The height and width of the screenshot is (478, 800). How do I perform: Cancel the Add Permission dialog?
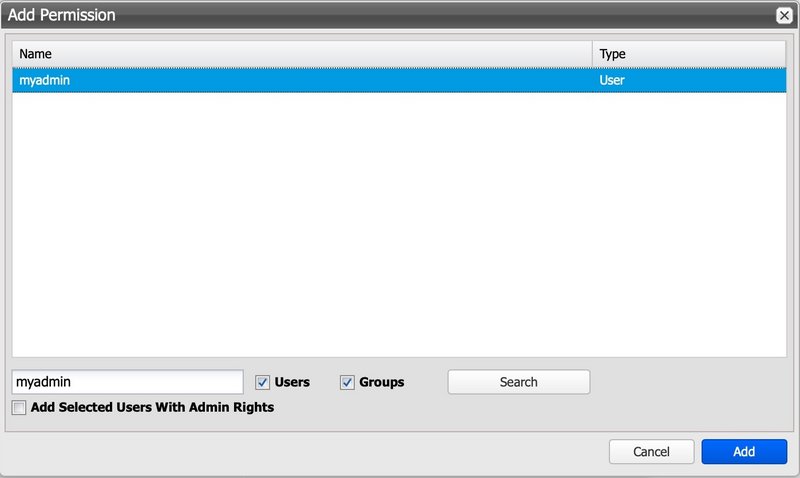click(x=651, y=452)
